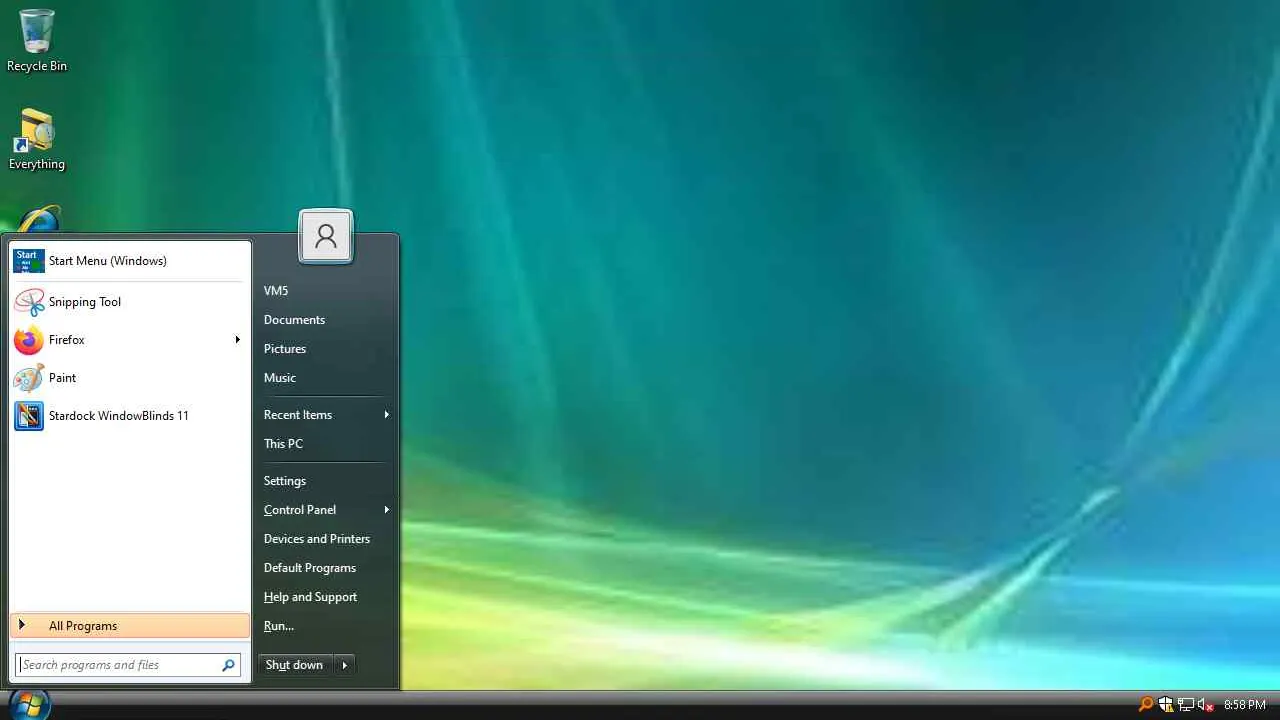Expand the Recent Items submenu
This screenshot has height=720, width=1280.
(325, 415)
